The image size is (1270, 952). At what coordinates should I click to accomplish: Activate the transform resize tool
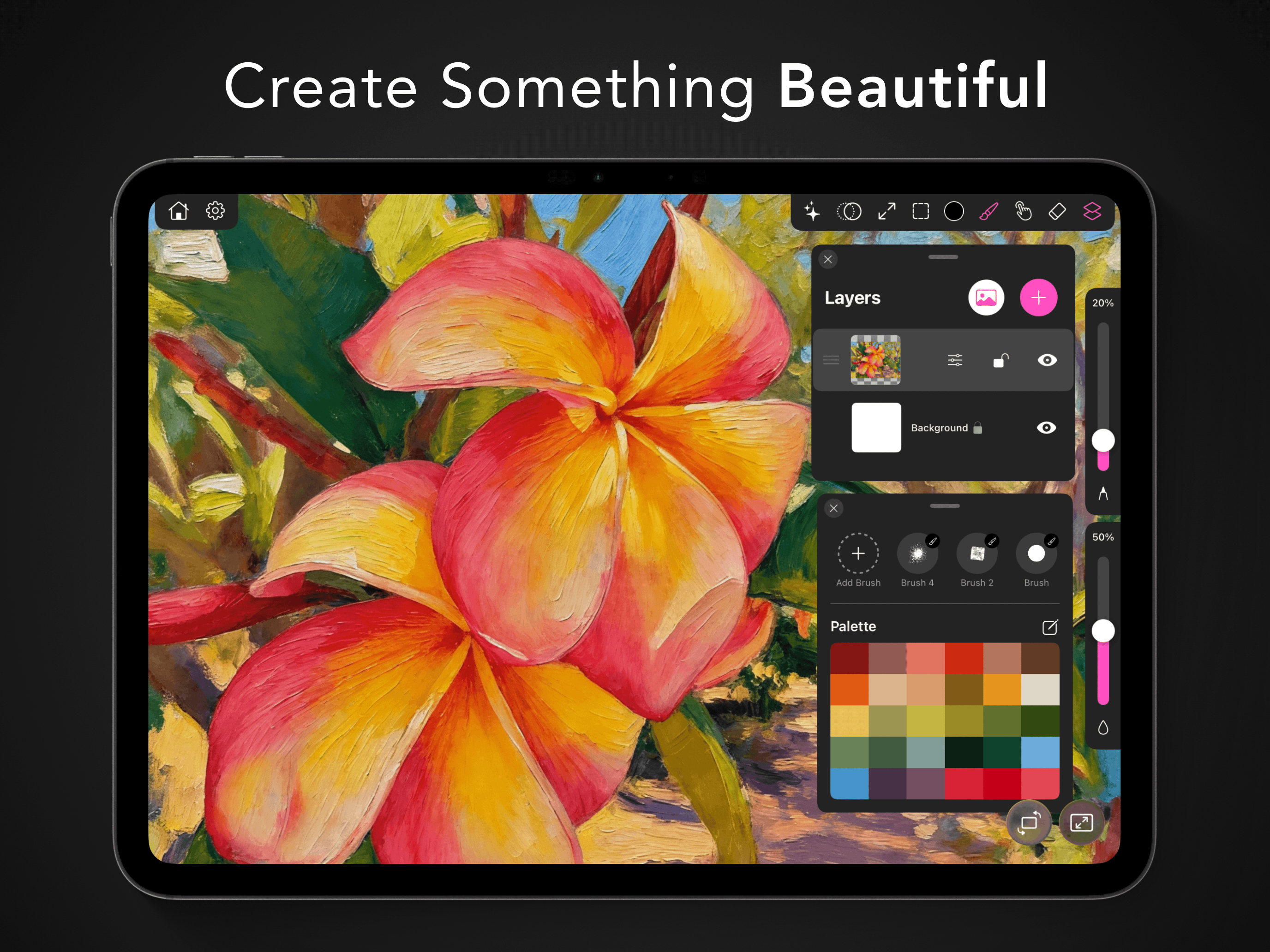point(887,212)
